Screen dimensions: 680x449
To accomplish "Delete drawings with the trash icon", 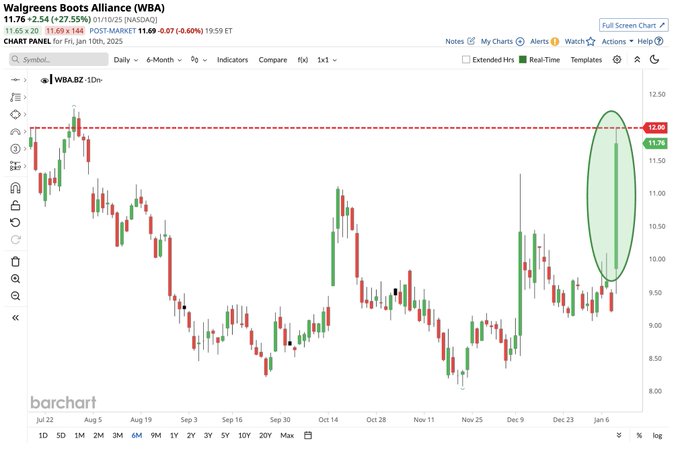I will point(15,262).
